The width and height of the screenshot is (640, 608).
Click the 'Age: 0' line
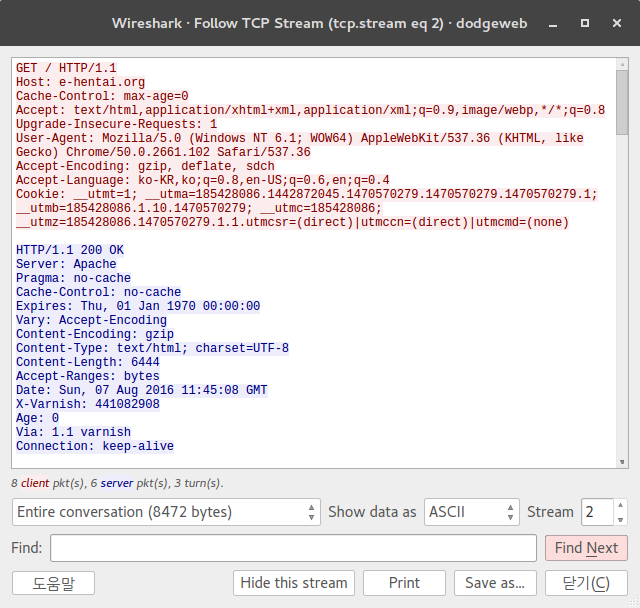coord(37,418)
